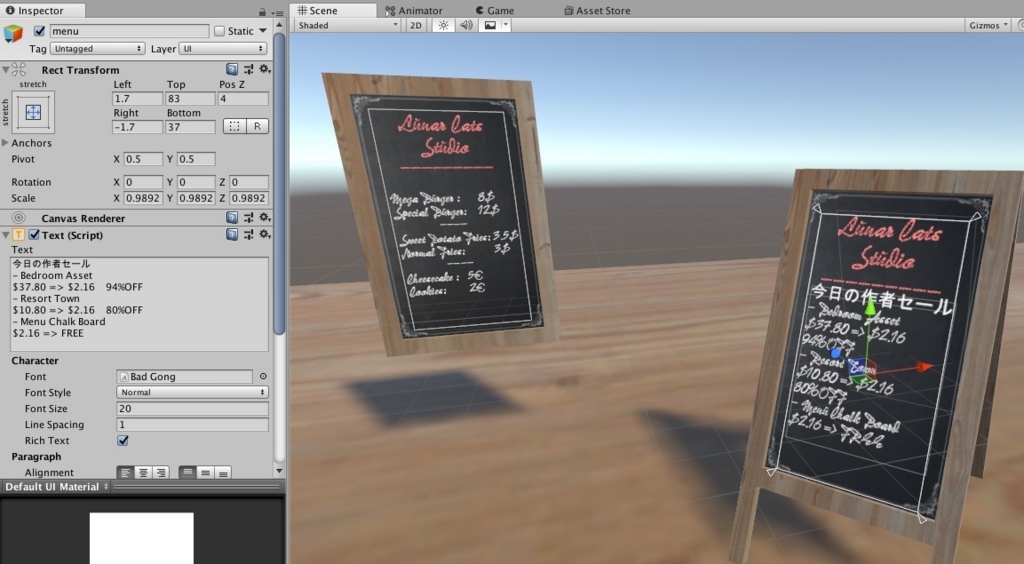Click the object name field containing menu
Image resolution: width=1024 pixels, height=564 pixels.
click(x=129, y=31)
